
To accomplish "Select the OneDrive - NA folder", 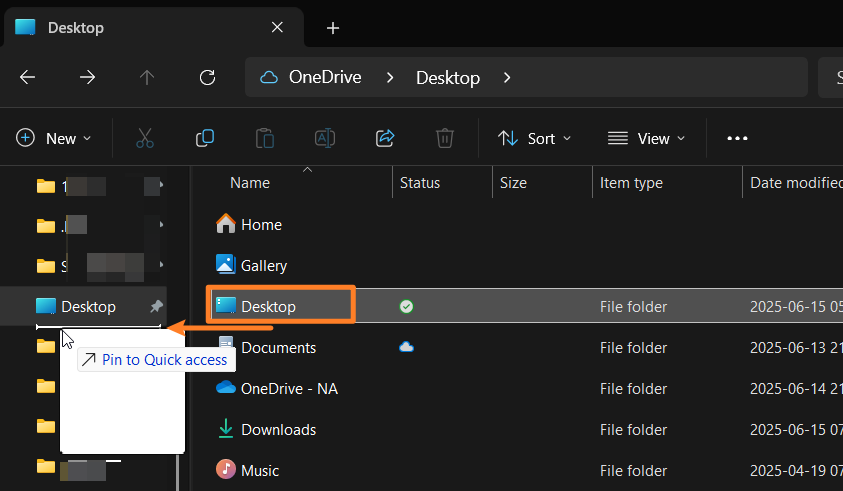I will coord(289,389).
